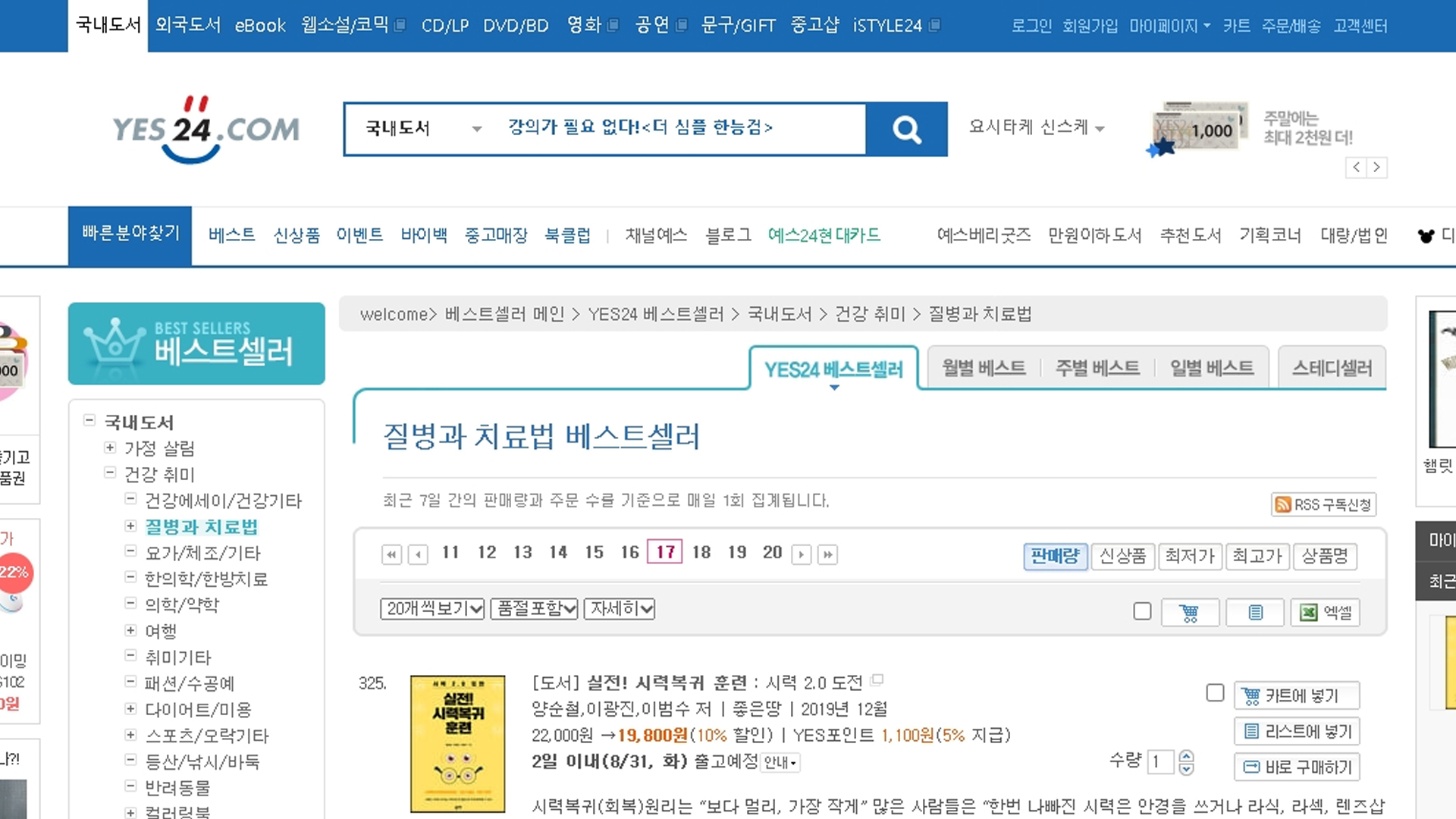This screenshot has height=819, width=1456.
Task: Add selected to list icon in toolbar
Action: [1255, 612]
